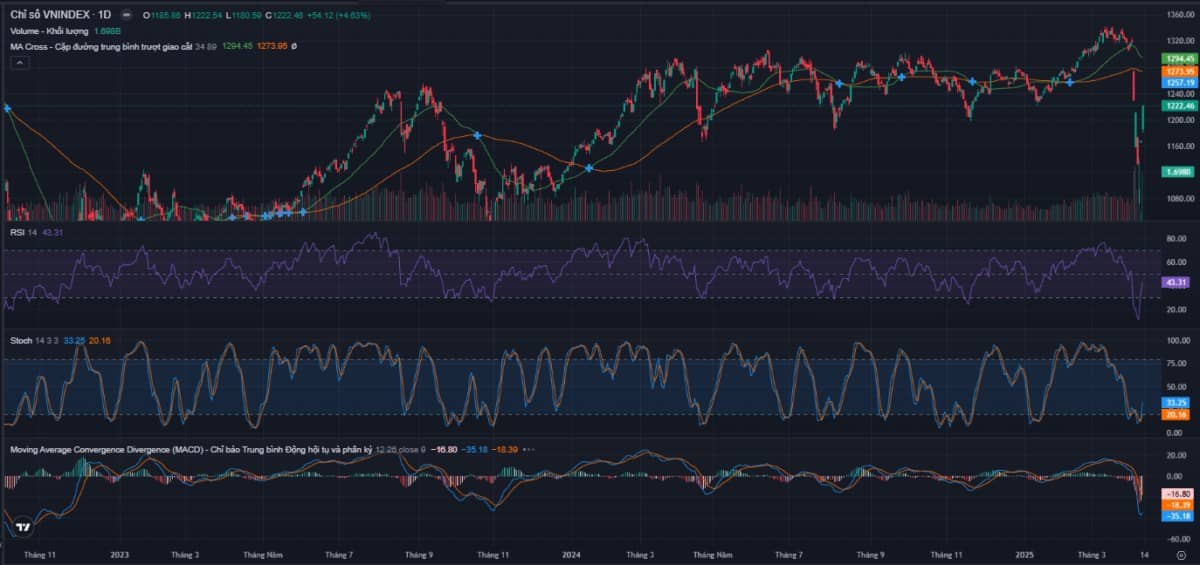Image resolution: width=1200 pixels, height=565 pixels.
Task: Click the orange 1273.95 price axis label
Action: (1176, 71)
